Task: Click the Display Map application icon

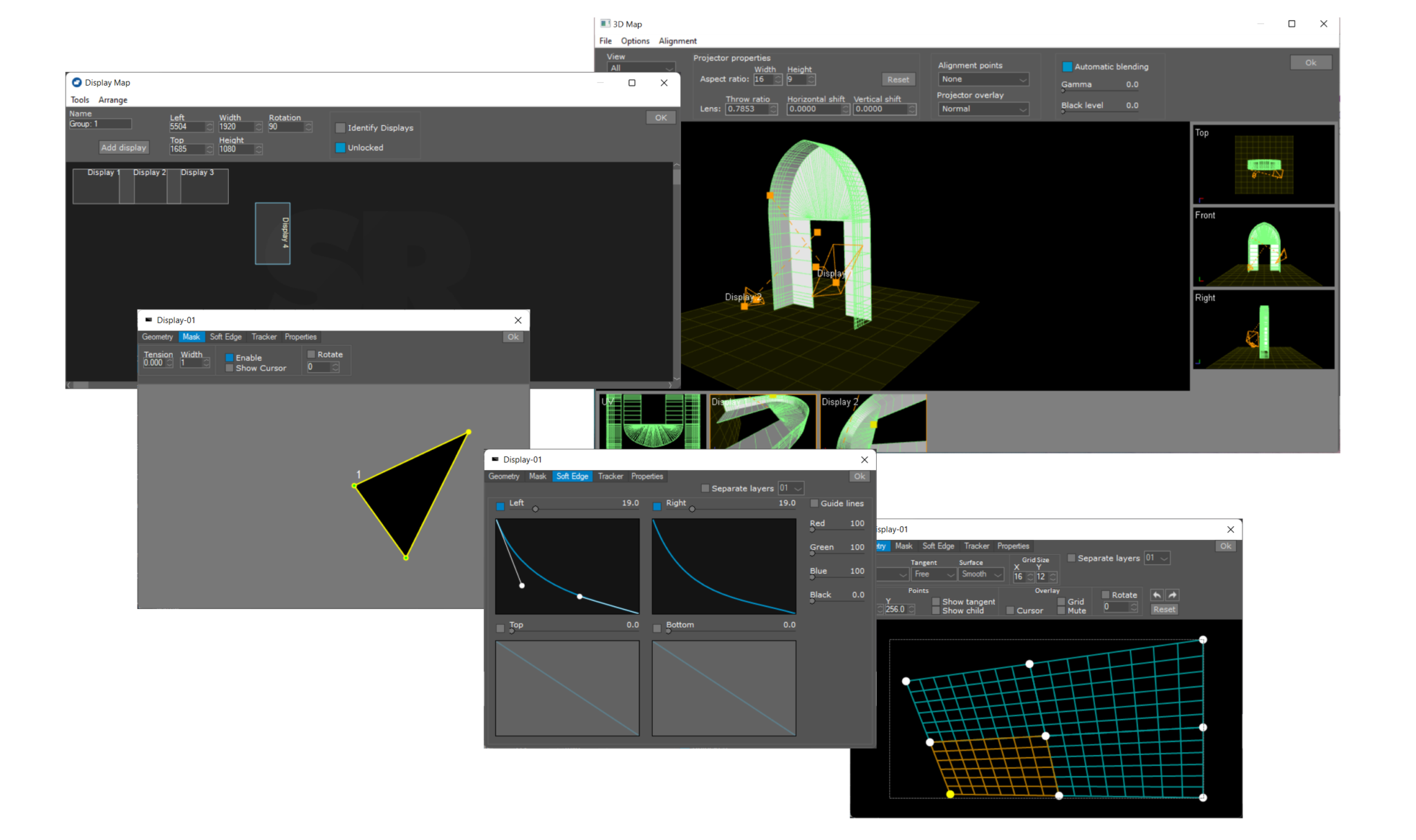Action: [76, 82]
